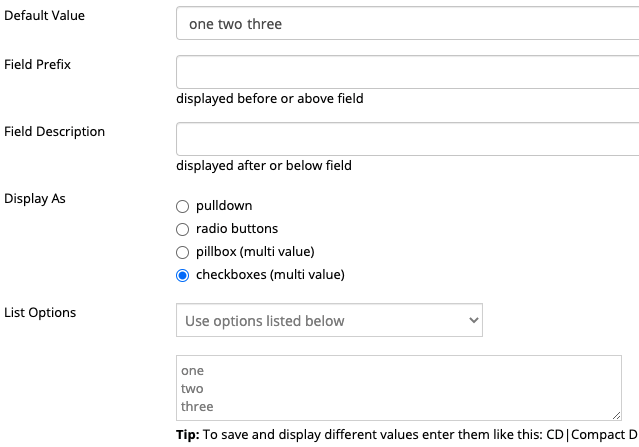Place cursor on 'two' in options list
The width and height of the screenshot is (639, 447).
click(193, 388)
